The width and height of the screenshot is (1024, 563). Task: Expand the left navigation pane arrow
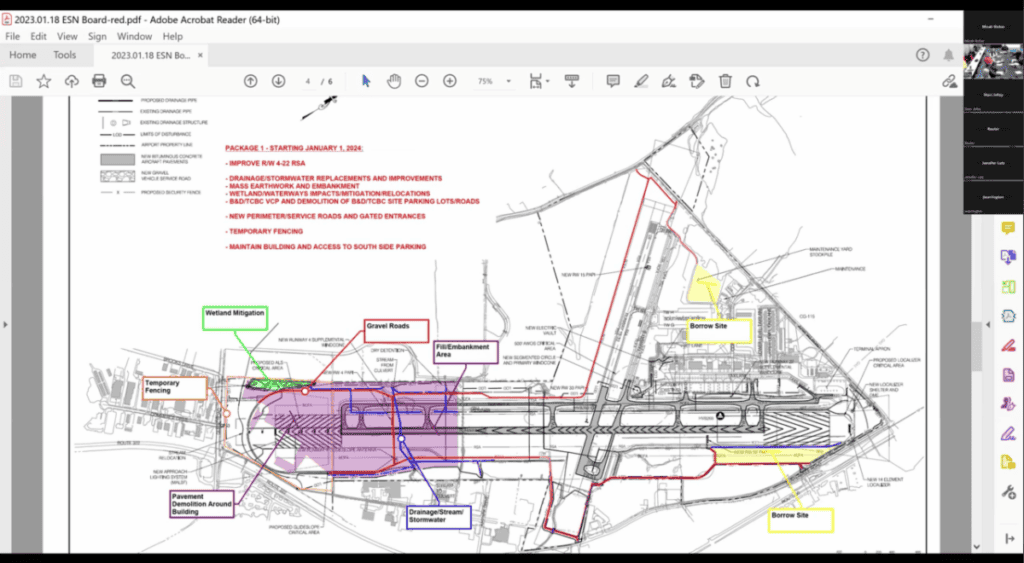tap(6, 324)
